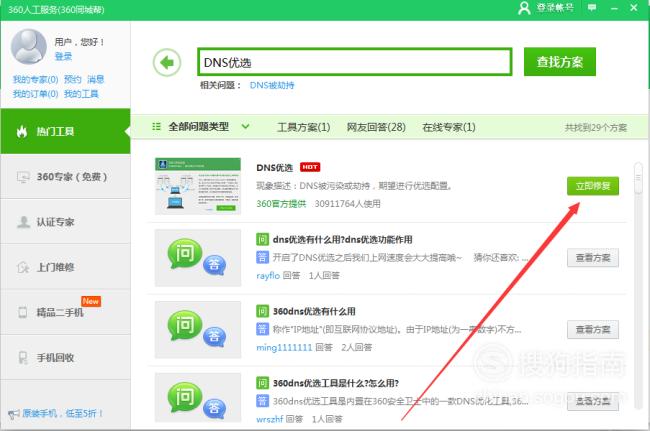The height and width of the screenshot is (431, 650).
Task: Select 360专家(免费) in the sidebar
Action: [x=65, y=177]
